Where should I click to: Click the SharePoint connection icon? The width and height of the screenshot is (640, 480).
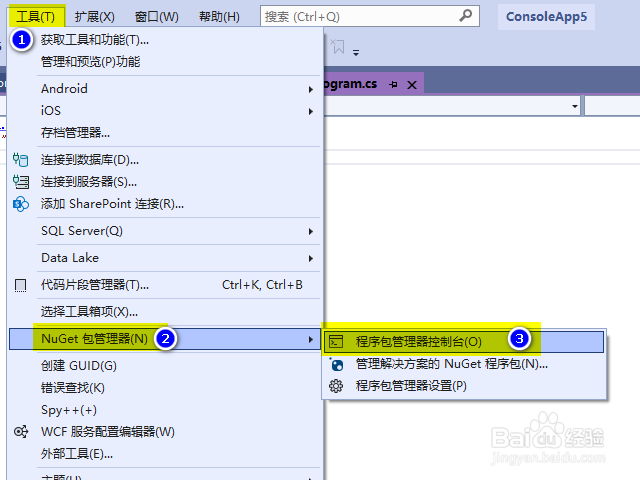(20, 204)
